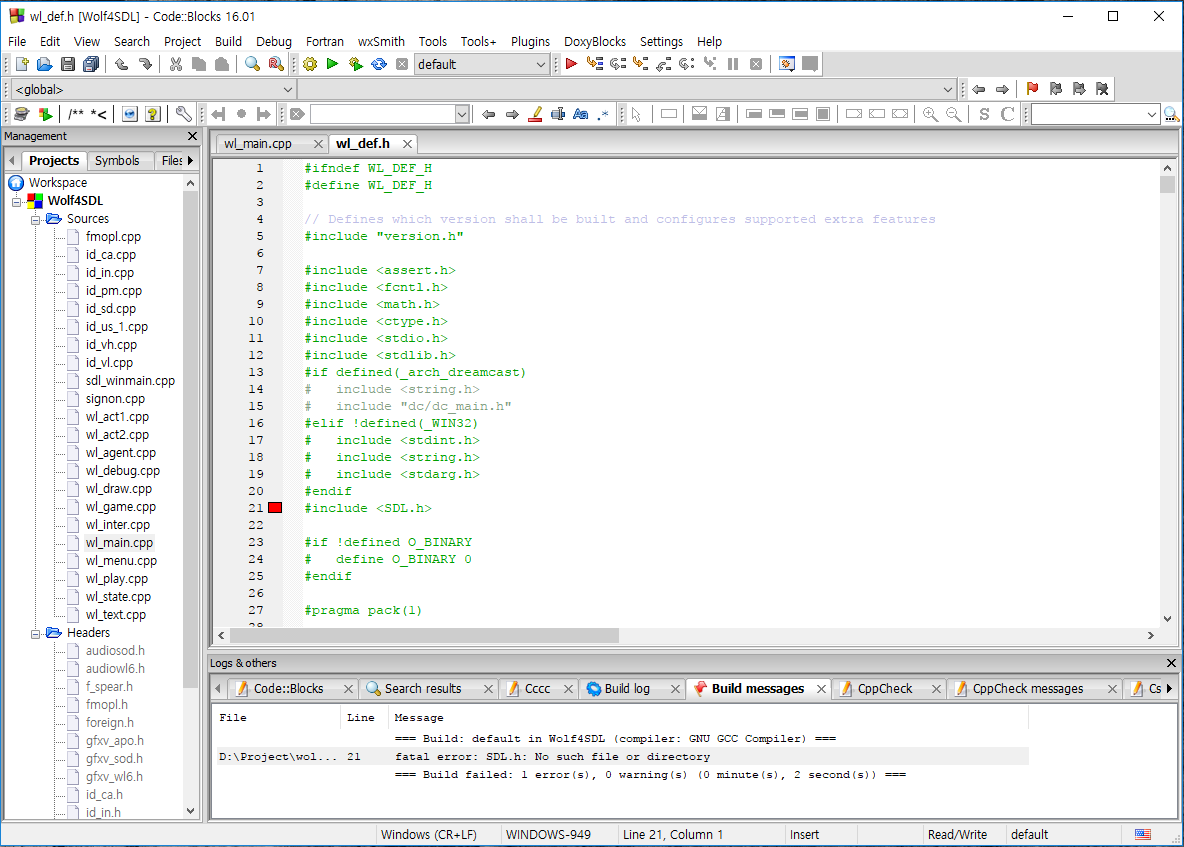Toggle the S source toolbar icon

[984, 114]
